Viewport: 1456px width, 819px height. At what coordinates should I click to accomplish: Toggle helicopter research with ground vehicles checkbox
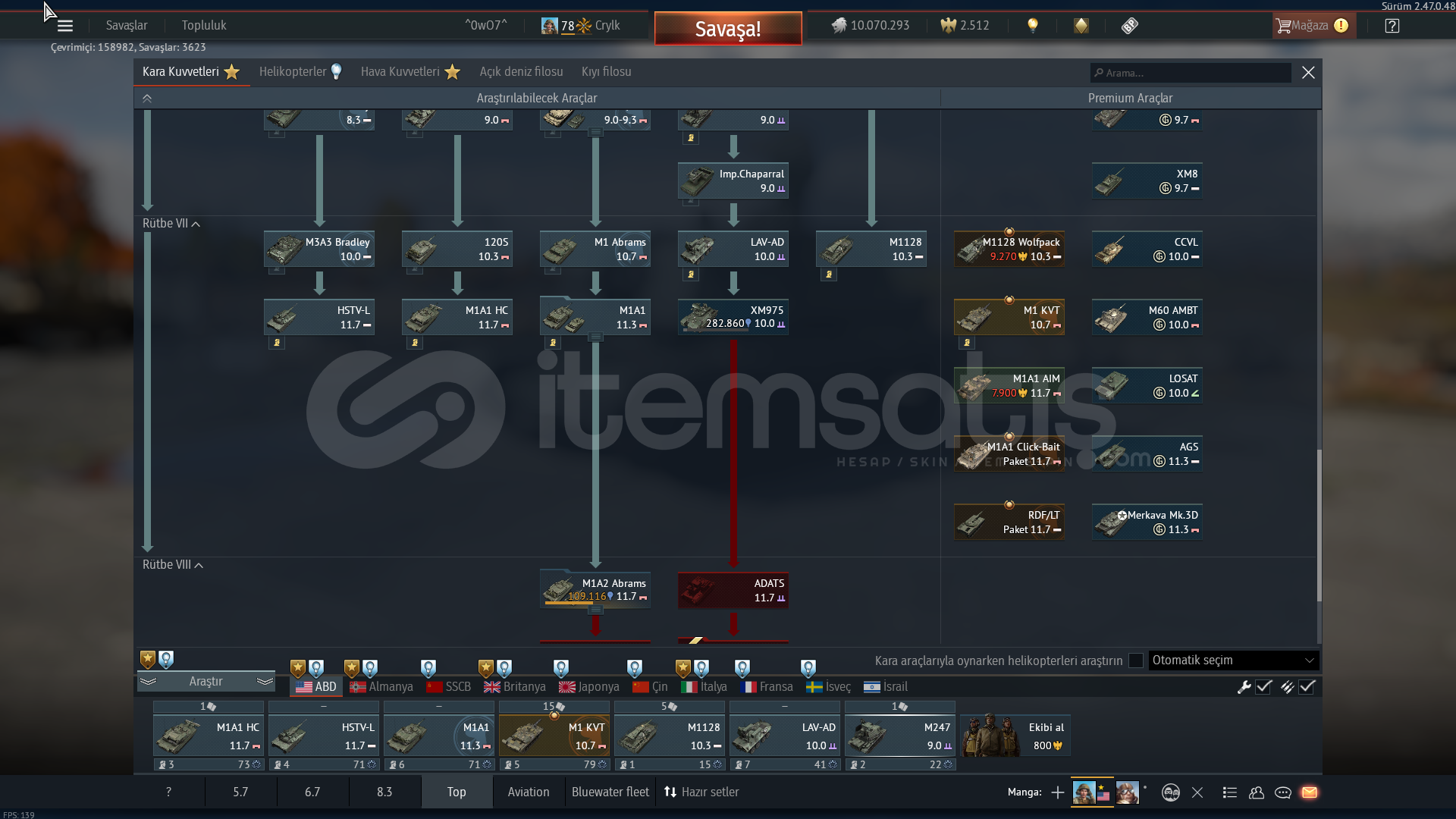tap(1136, 661)
